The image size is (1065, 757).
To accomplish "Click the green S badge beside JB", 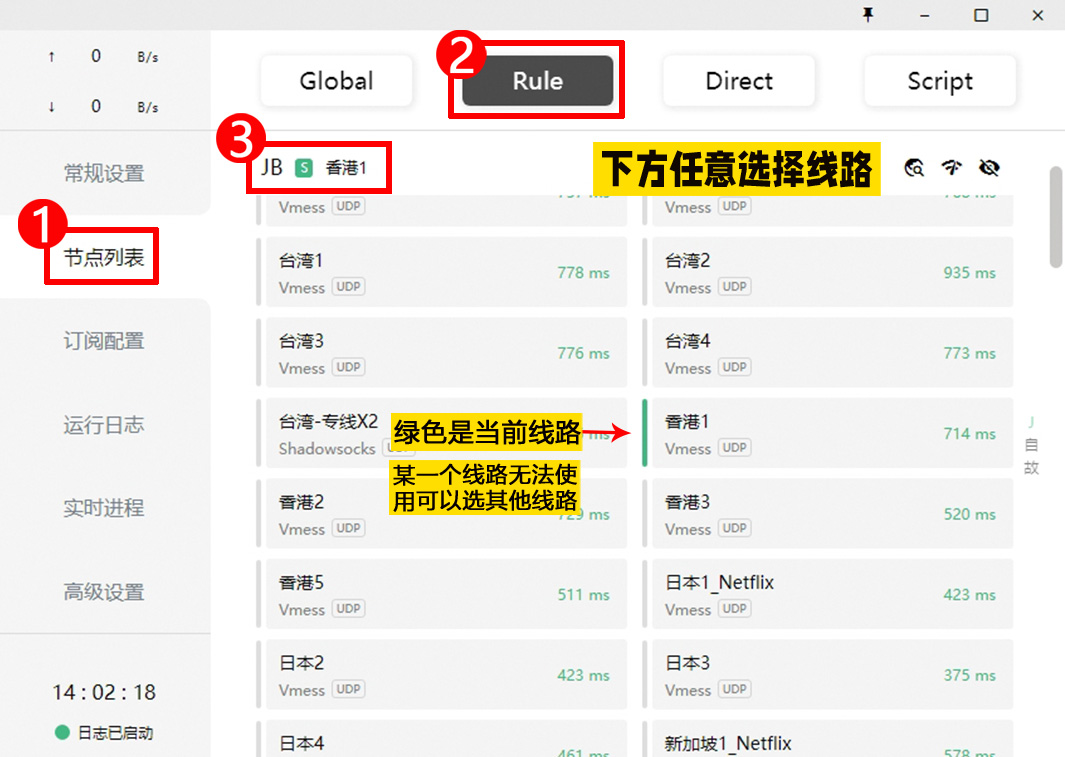I will [304, 168].
